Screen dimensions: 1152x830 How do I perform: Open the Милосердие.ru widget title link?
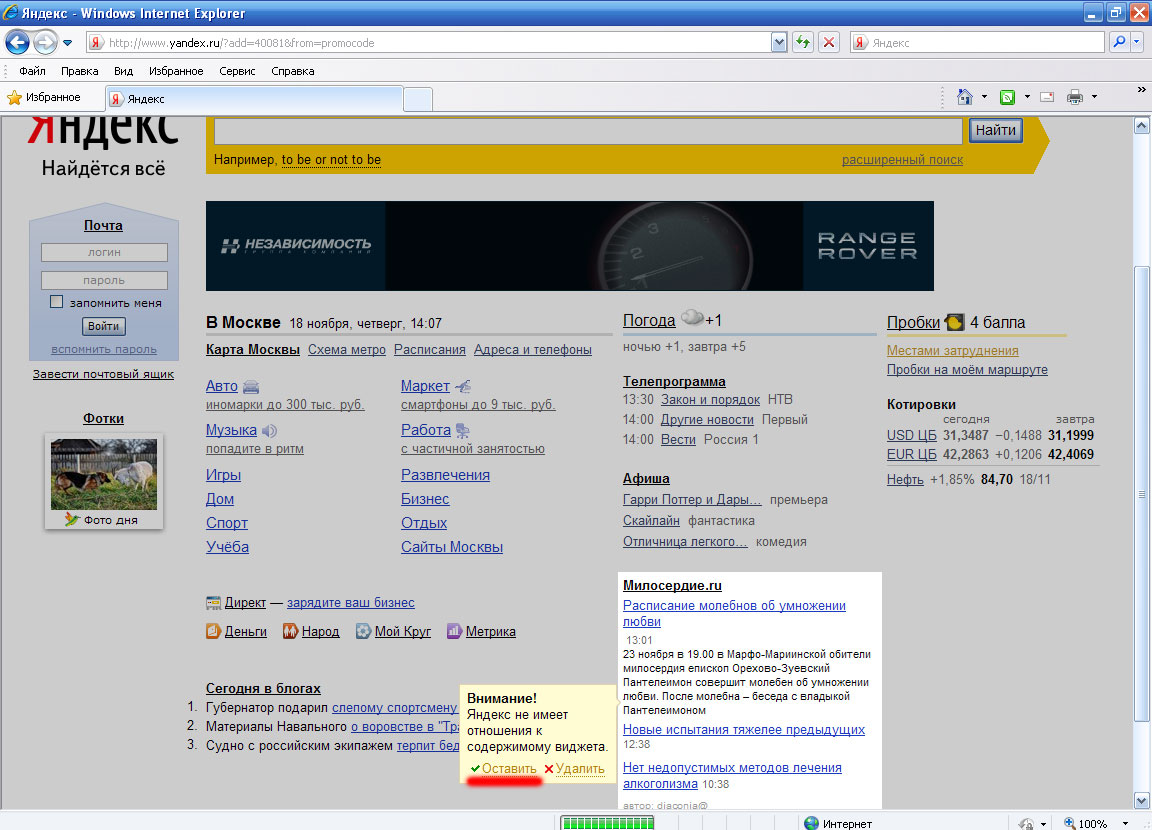[672, 585]
